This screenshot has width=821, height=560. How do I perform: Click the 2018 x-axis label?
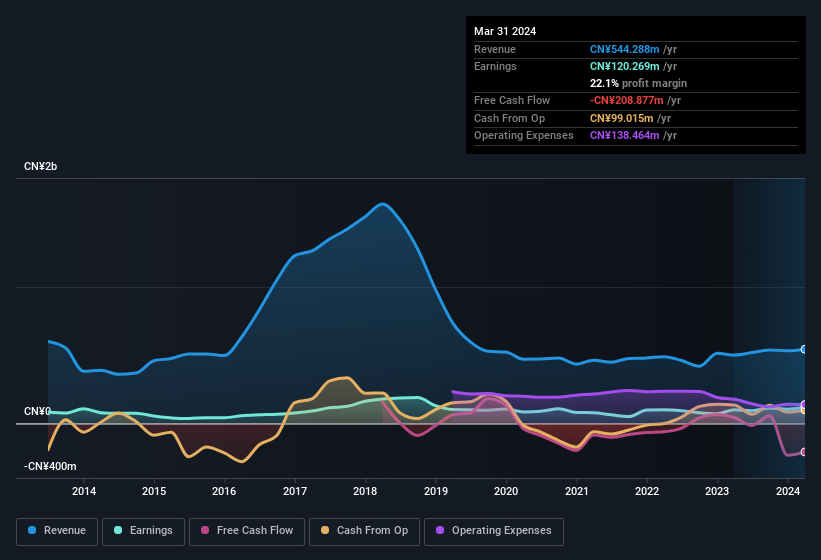(365, 491)
